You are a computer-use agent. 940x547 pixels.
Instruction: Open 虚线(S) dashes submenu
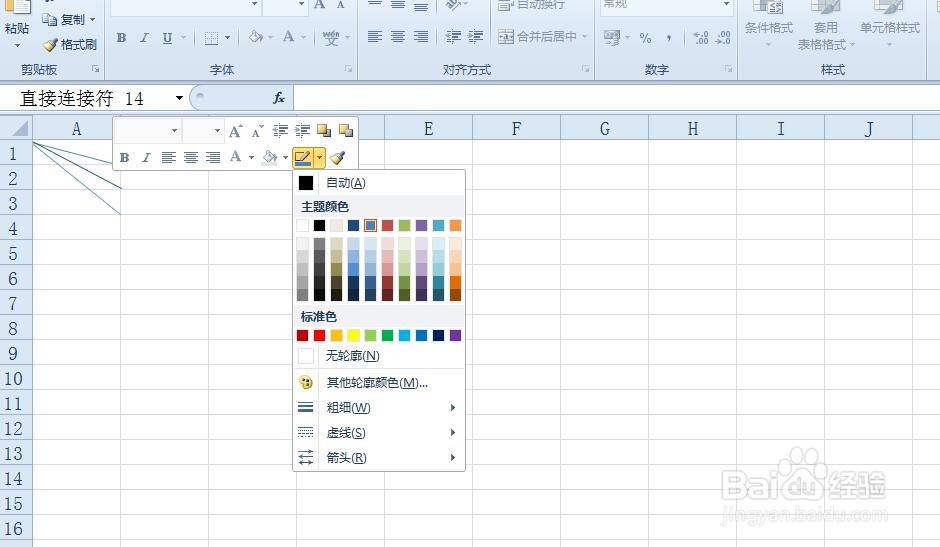379,433
